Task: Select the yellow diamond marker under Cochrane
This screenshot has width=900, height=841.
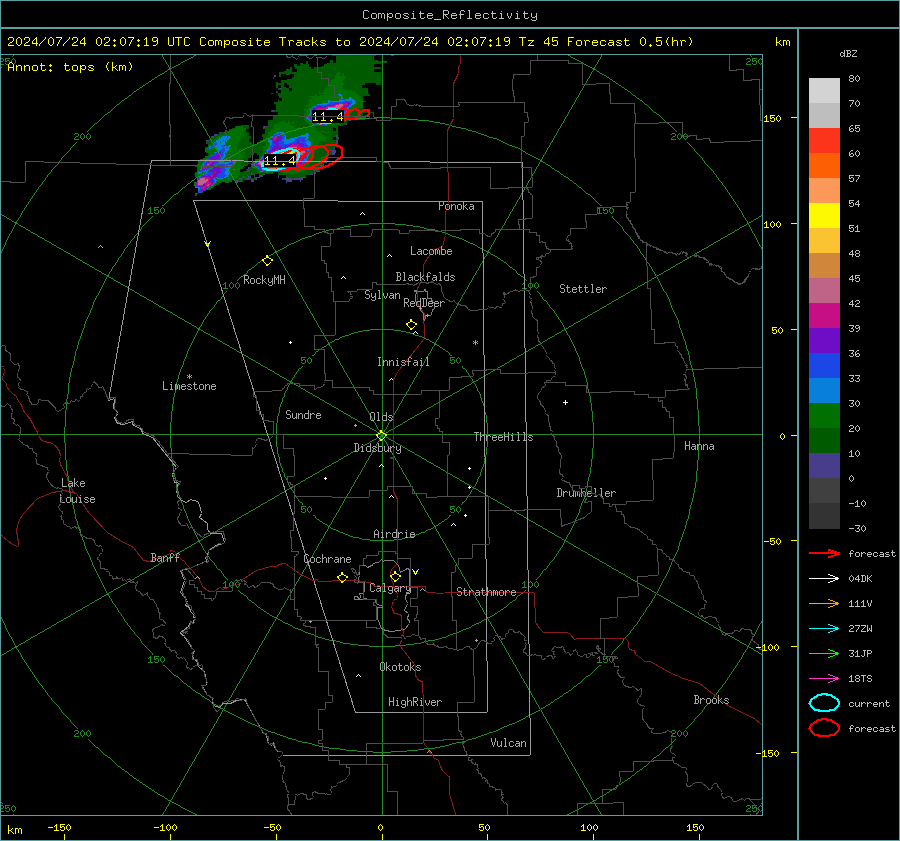Action: pyautogui.click(x=342, y=577)
